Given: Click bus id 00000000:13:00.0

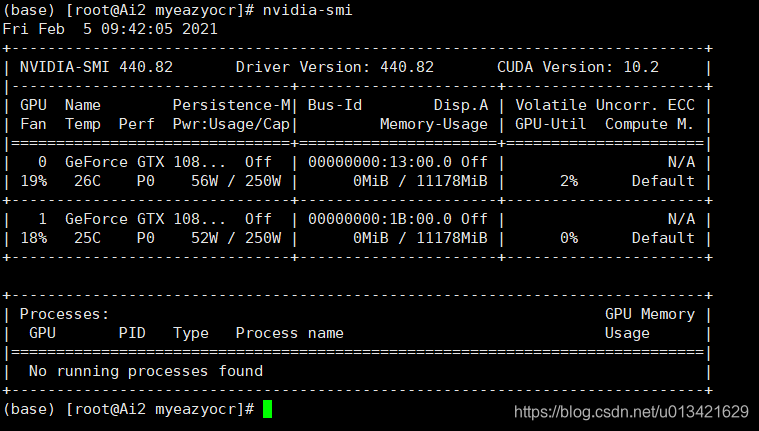Looking at the screenshot, I should [x=380, y=162].
